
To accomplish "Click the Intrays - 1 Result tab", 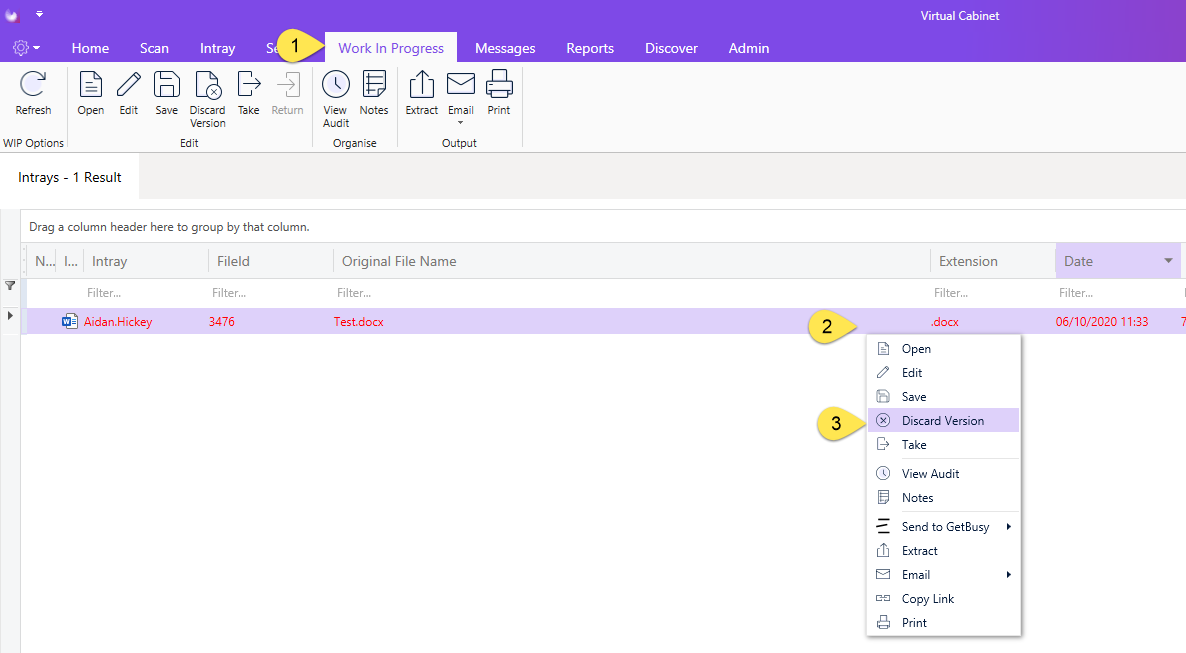I will click(70, 177).
